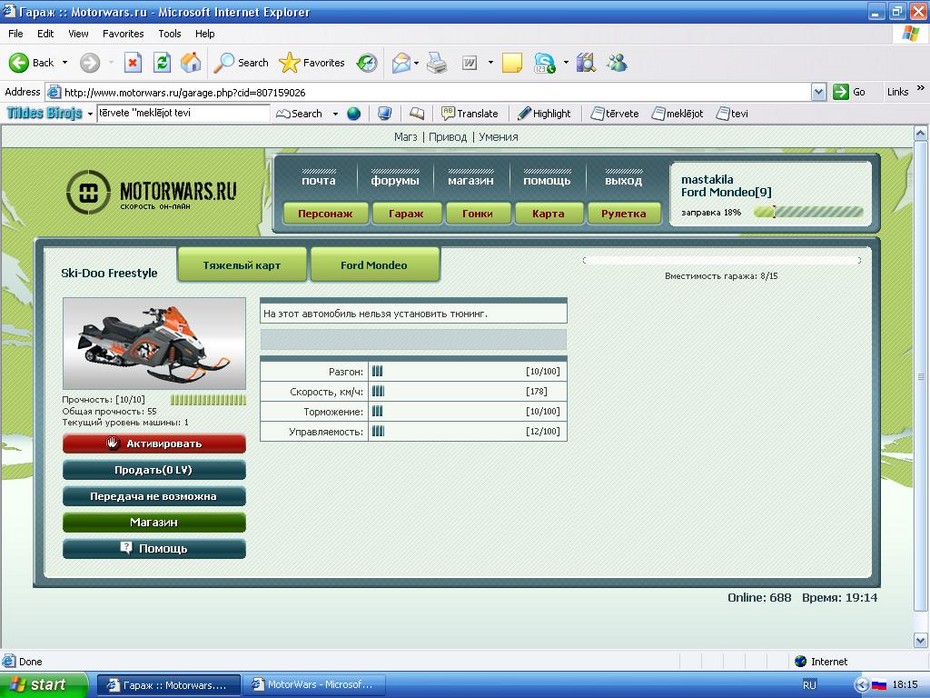Click the Умения link at top
The height and width of the screenshot is (698, 930).
click(x=498, y=137)
